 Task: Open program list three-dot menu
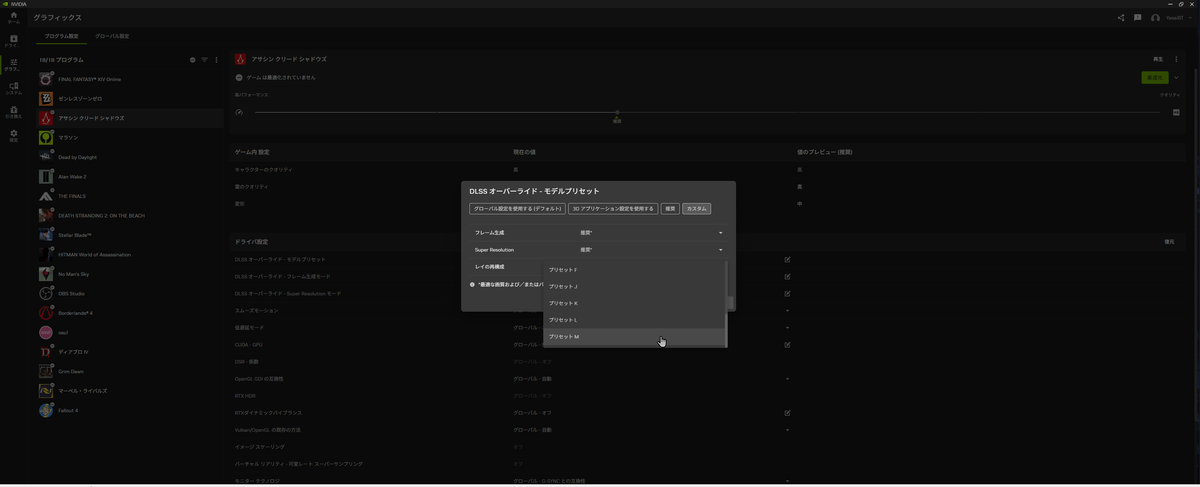click(x=216, y=60)
